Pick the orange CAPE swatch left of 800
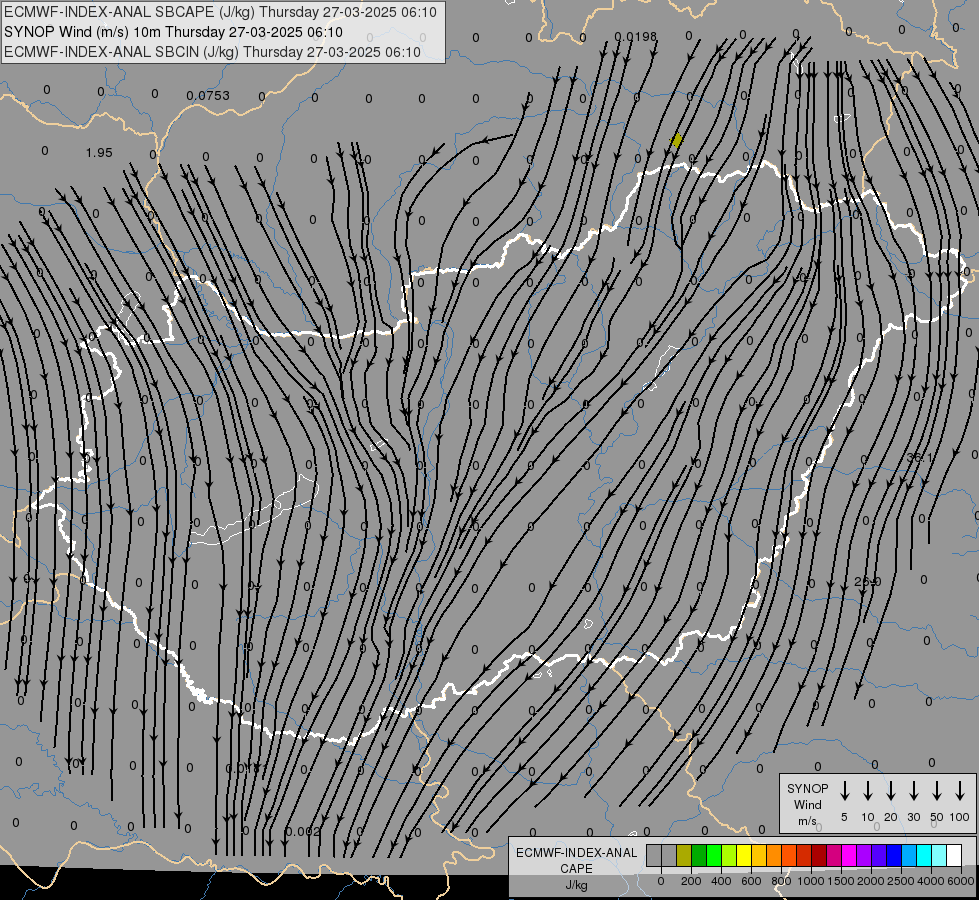Image resolution: width=979 pixels, height=900 pixels. 774,855
